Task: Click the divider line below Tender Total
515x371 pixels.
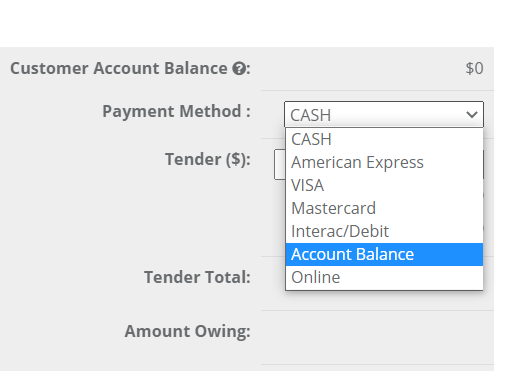Action: coord(377,310)
